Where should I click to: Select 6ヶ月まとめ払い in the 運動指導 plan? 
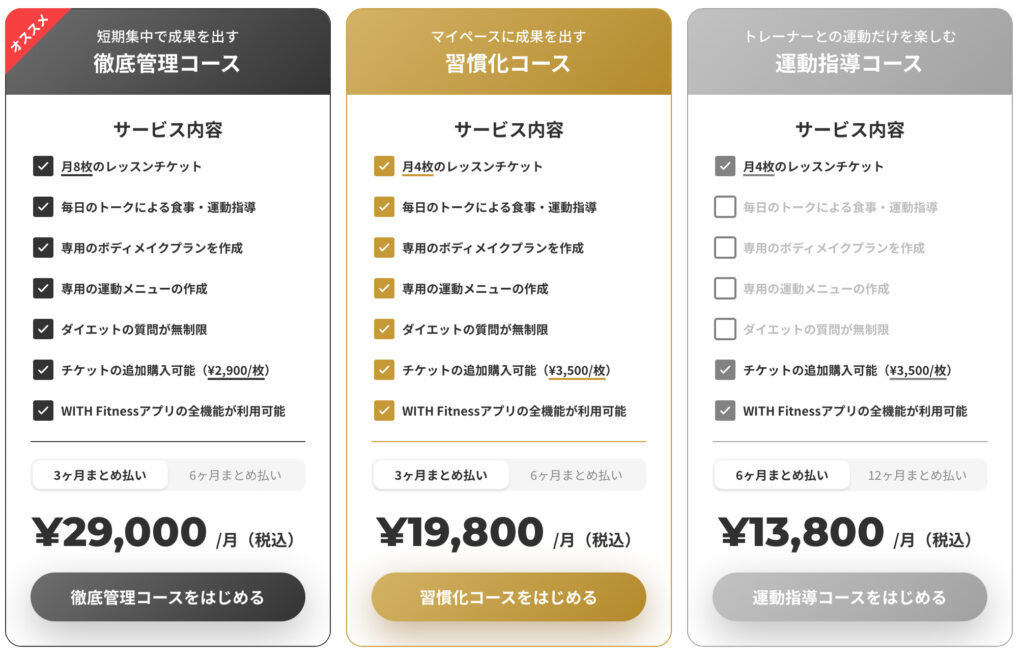click(x=782, y=475)
